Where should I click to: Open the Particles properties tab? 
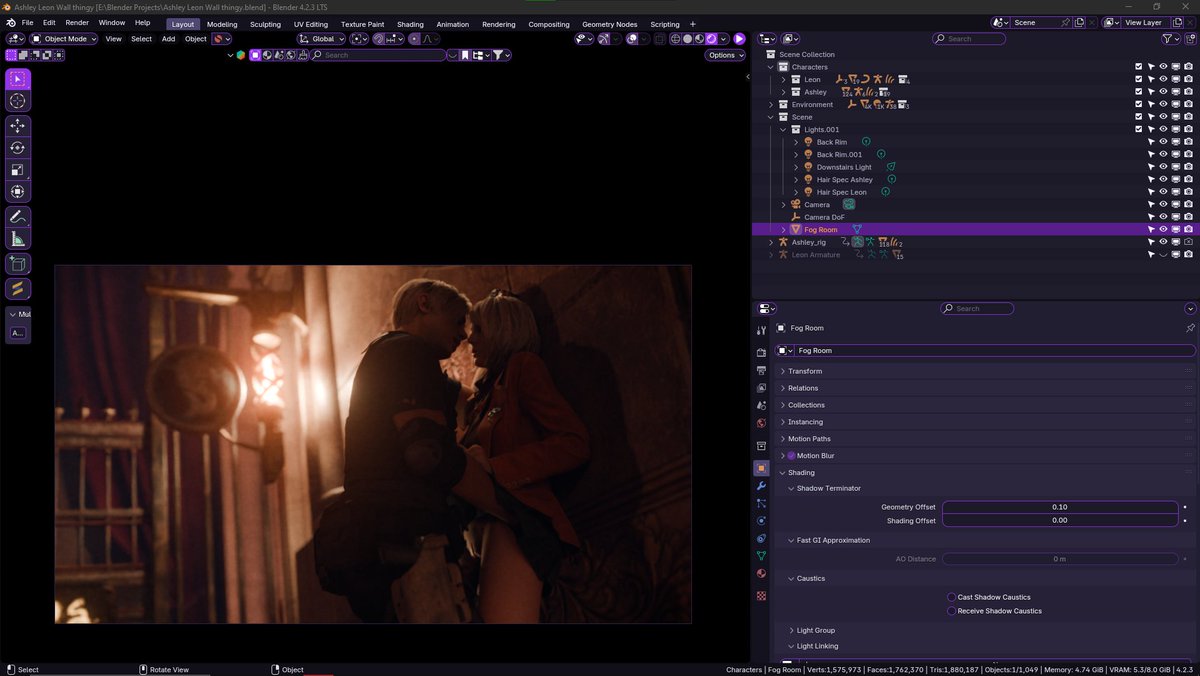pyautogui.click(x=761, y=503)
